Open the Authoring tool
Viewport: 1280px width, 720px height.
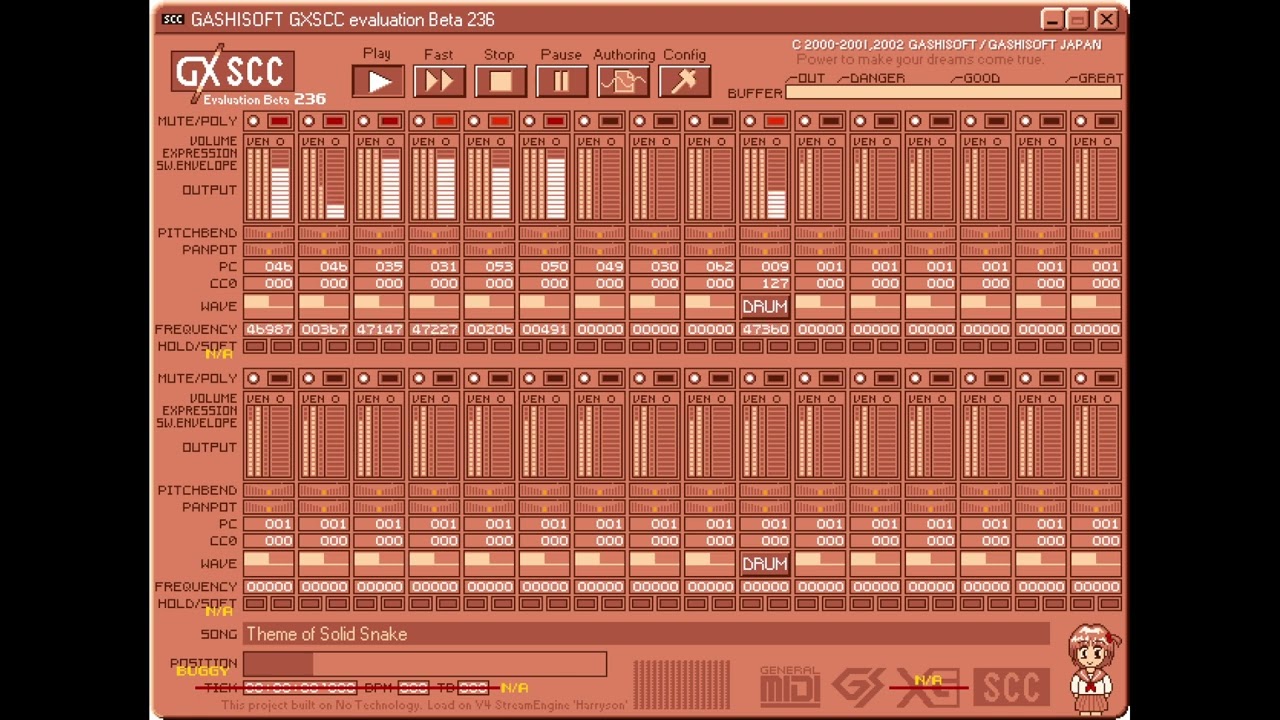(623, 81)
